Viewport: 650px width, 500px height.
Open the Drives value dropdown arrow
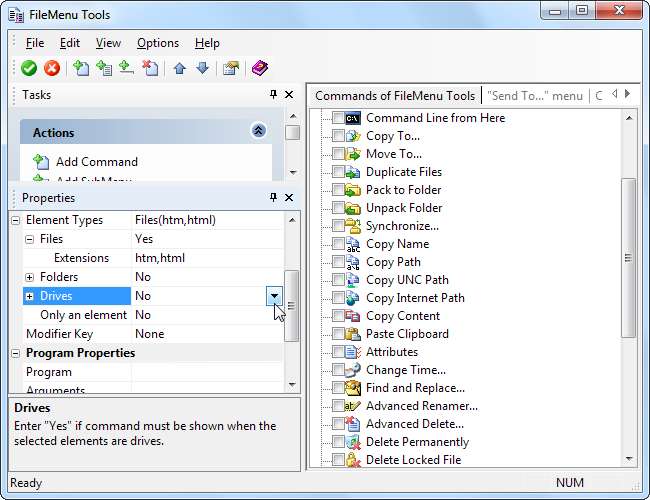point(274,296)
